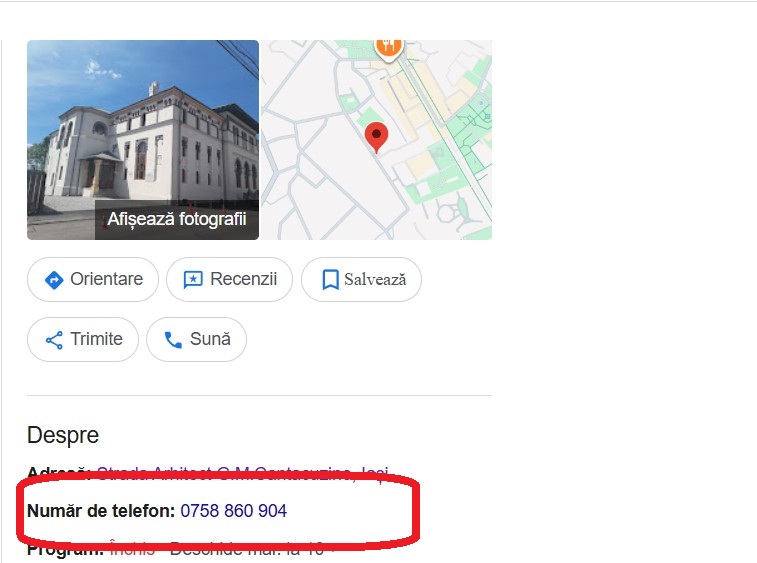The image size is (757, 563).
Task: Click the bookmark icon beside Salvează
Action: tap(330, 280)
